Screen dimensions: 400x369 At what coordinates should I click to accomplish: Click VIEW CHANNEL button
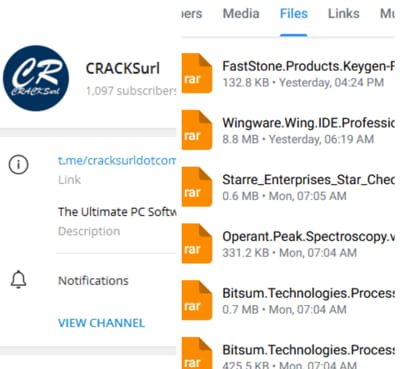(101, 323)
